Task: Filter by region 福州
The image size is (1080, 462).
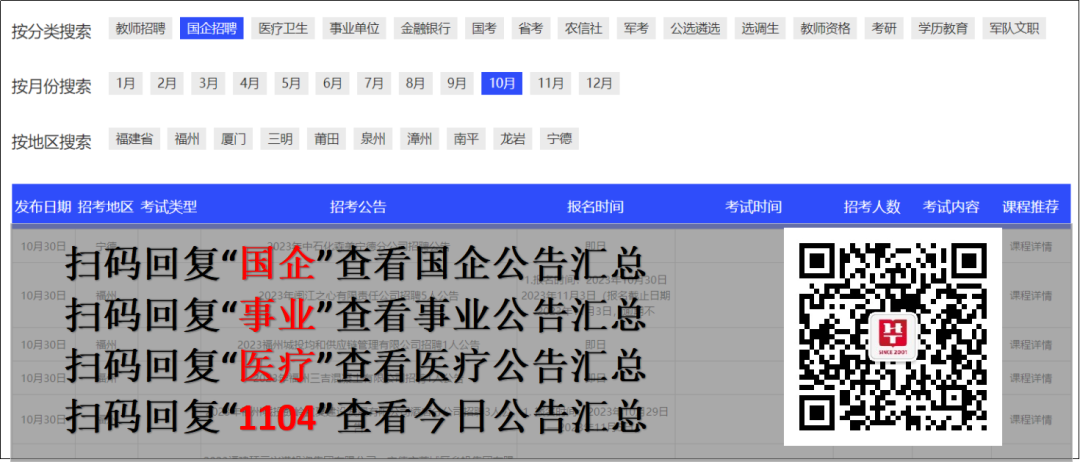Action: [x=187, y=138]
